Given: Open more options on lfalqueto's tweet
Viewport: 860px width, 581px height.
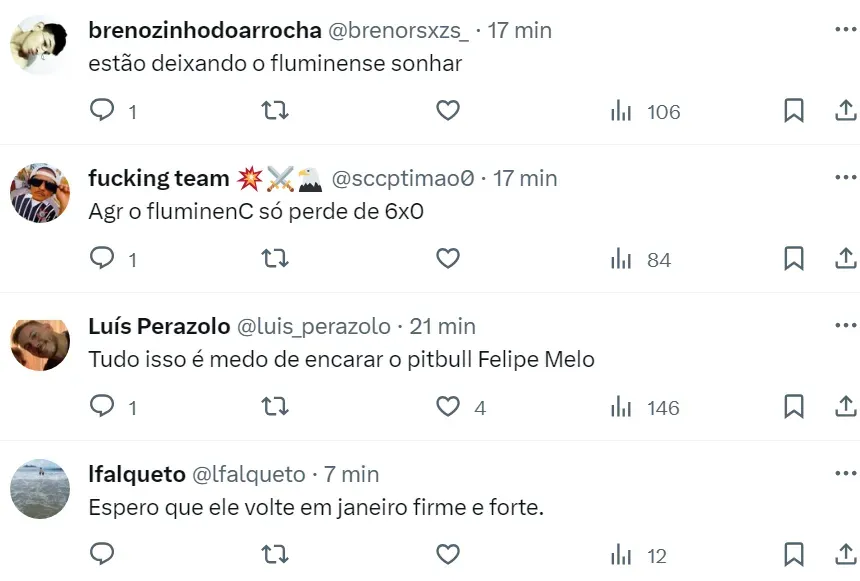Looking at the screenshot, I should [x=845, y=474].
